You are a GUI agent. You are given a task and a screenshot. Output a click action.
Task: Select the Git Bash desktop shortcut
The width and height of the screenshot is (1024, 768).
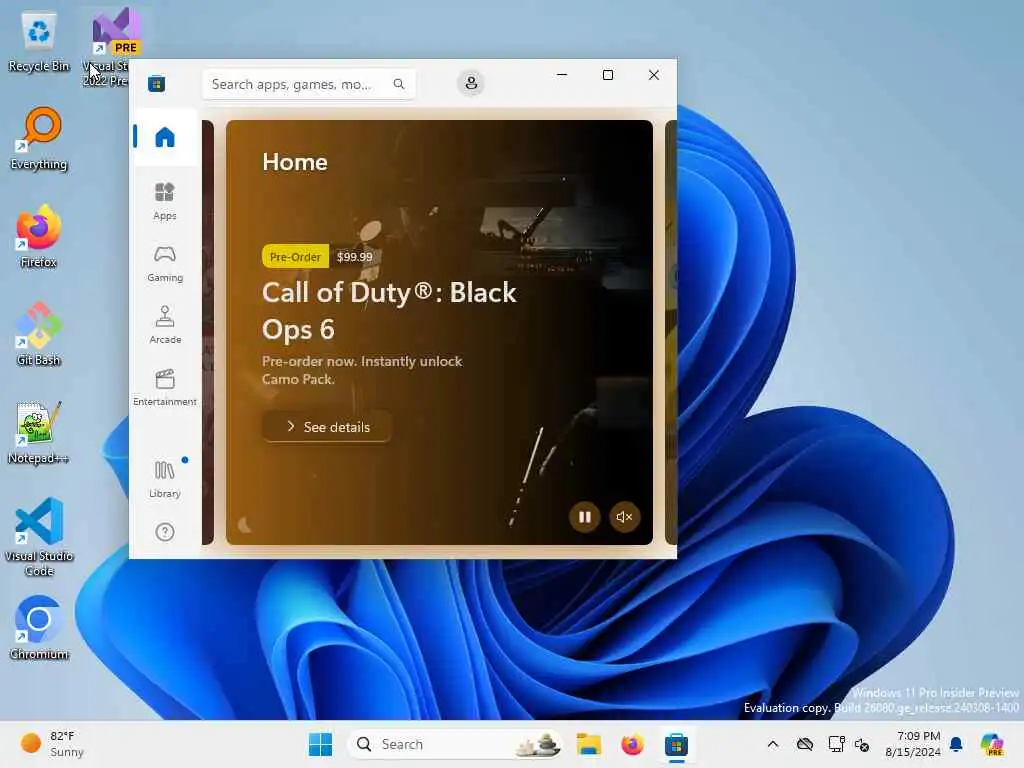[39, 334]
